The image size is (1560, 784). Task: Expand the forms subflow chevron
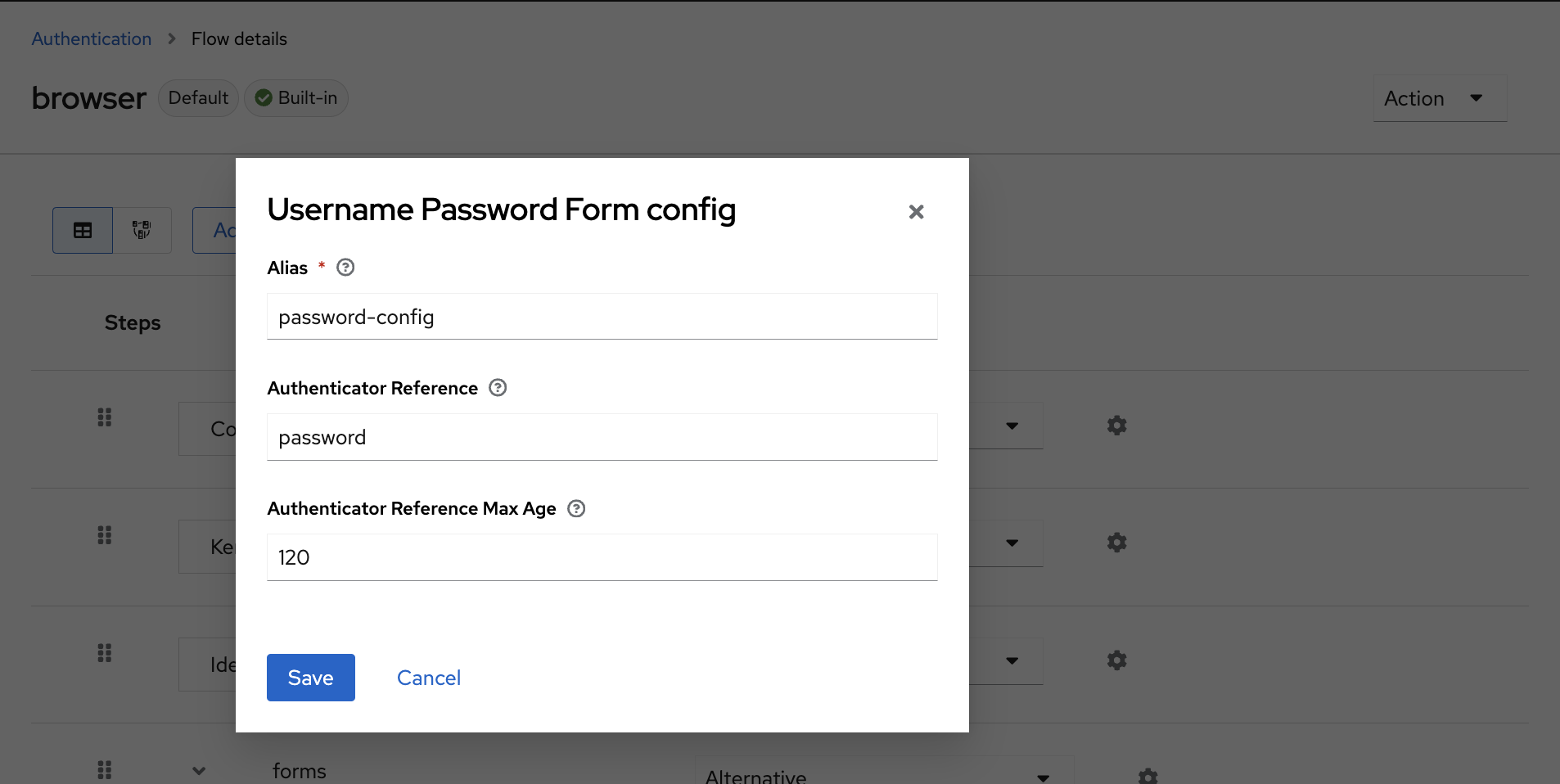(197, 770)
